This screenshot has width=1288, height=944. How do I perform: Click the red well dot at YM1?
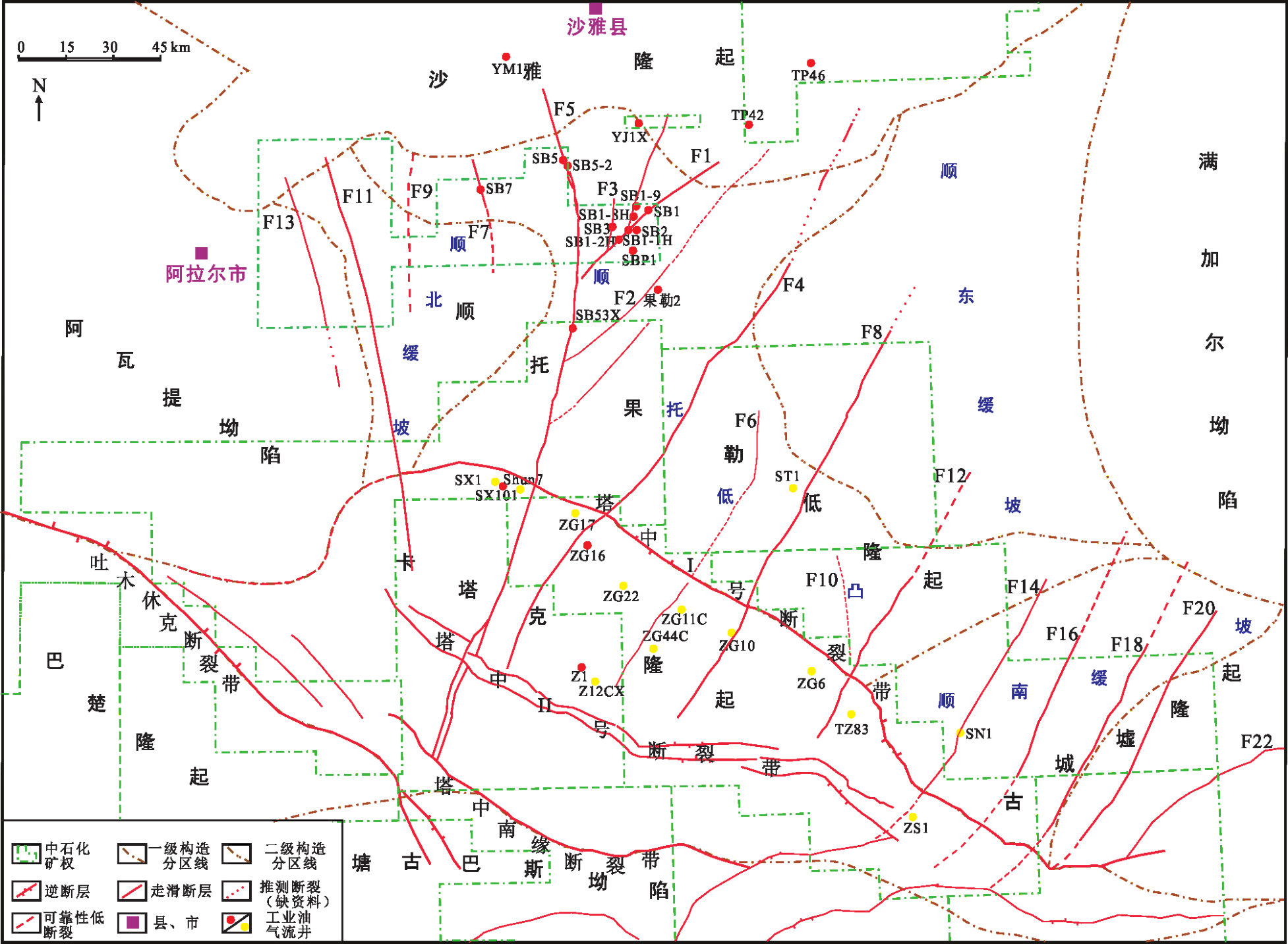point(506,57)
